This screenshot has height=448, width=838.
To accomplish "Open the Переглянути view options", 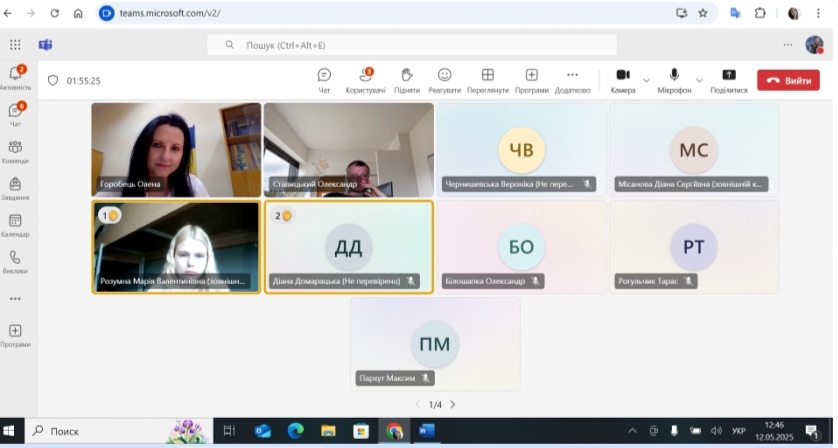I will tap(488, 79).
